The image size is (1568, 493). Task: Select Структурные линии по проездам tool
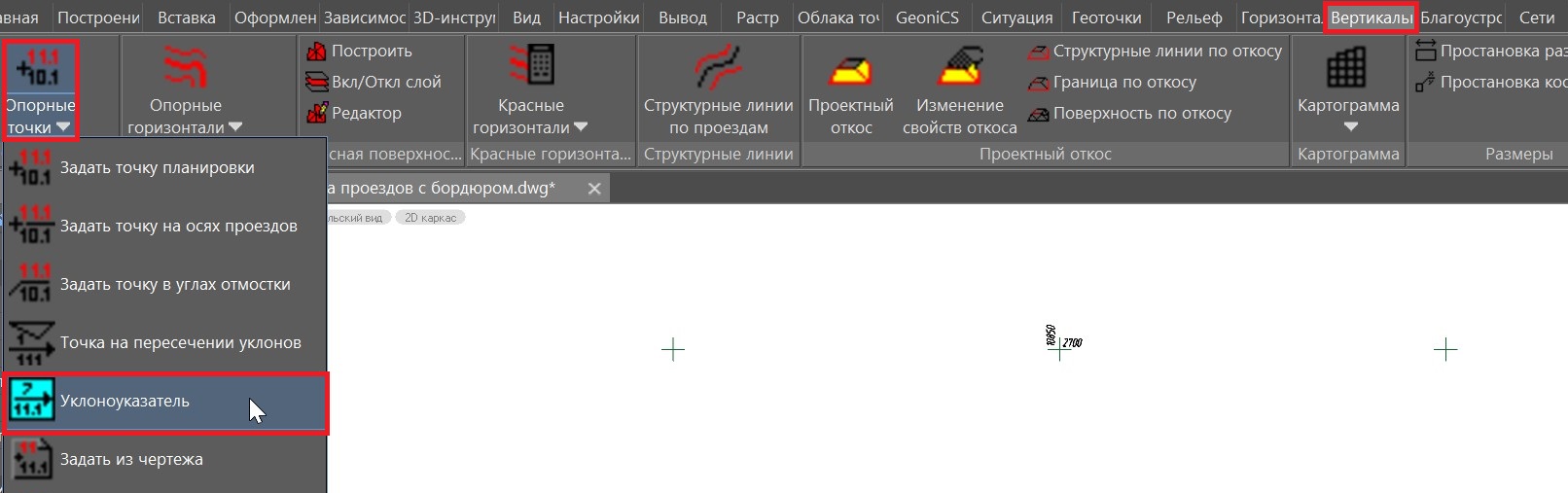(x=718, y=89)
